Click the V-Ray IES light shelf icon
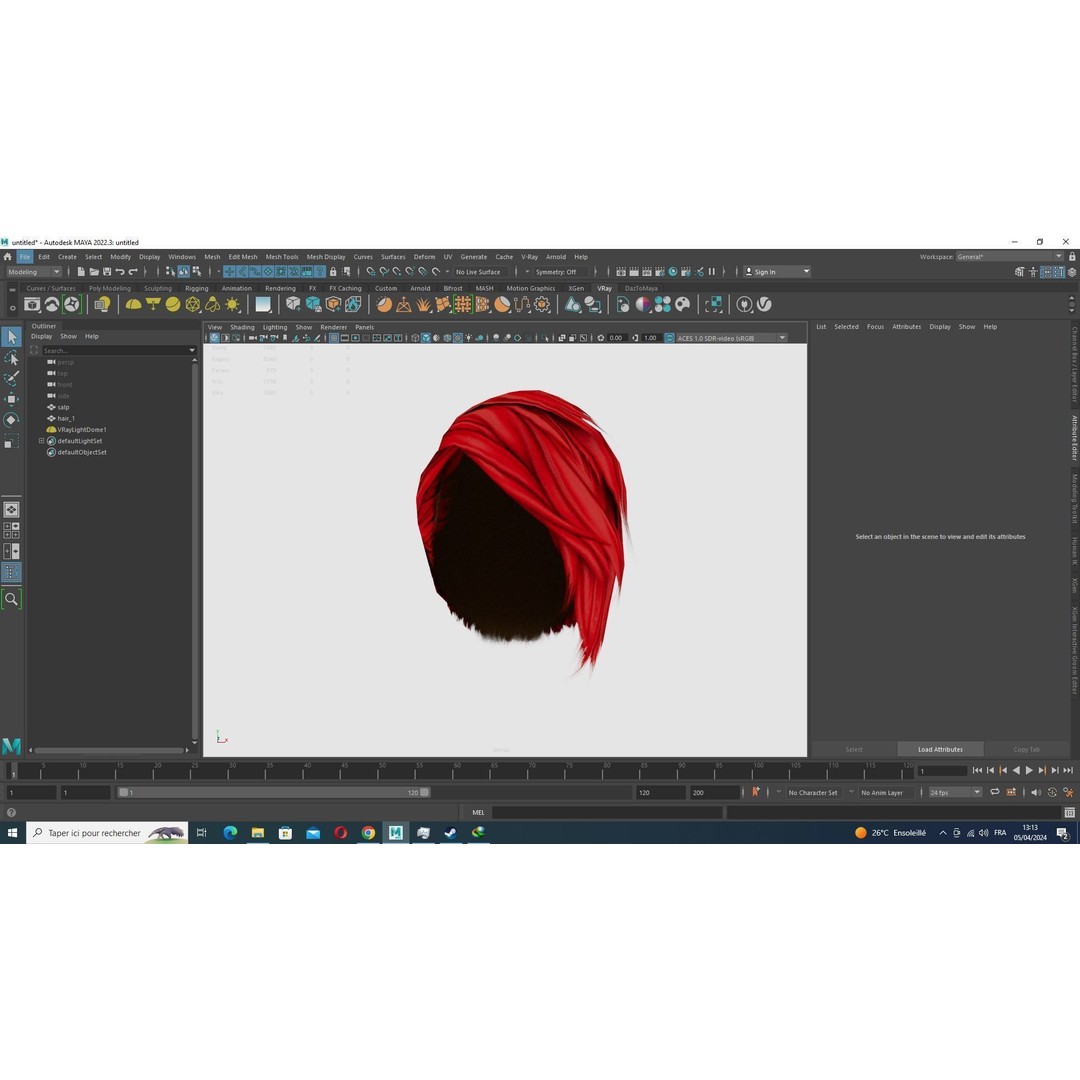Image resolution: width=1080 pixels, height=1080 pixels. [213, 304]
